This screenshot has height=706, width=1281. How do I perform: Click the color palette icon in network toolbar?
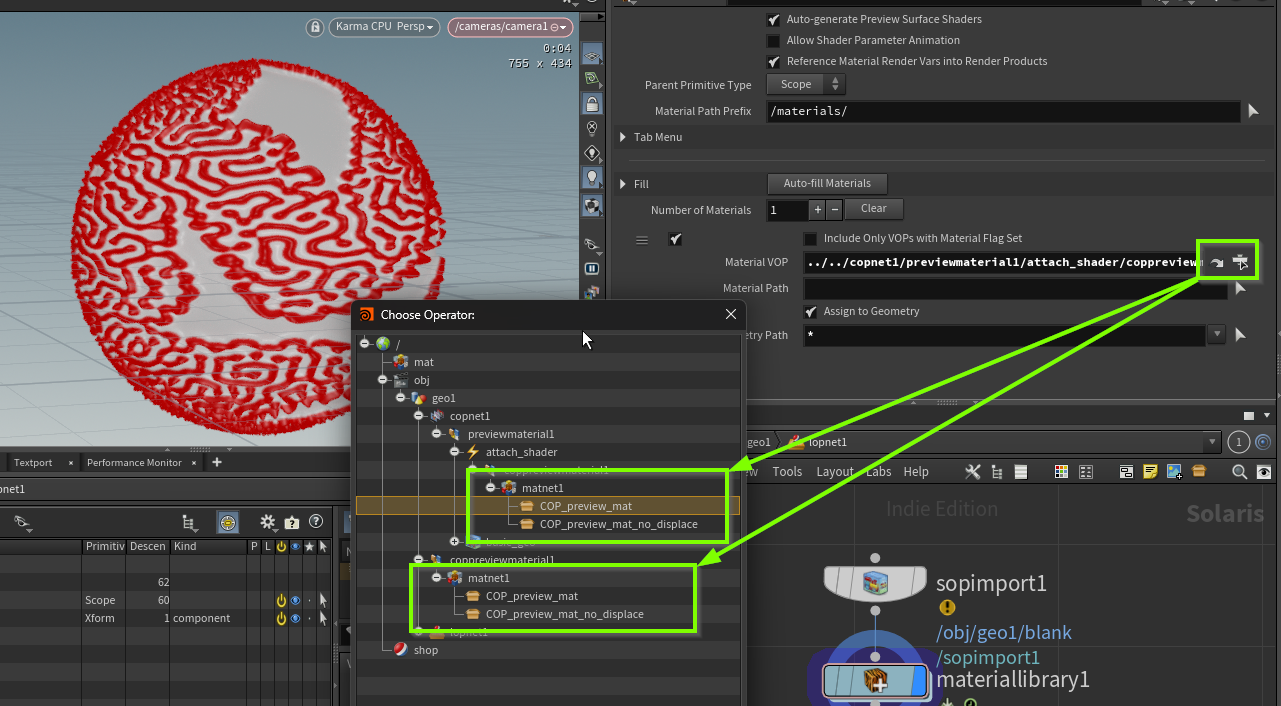coord(1062,472)
